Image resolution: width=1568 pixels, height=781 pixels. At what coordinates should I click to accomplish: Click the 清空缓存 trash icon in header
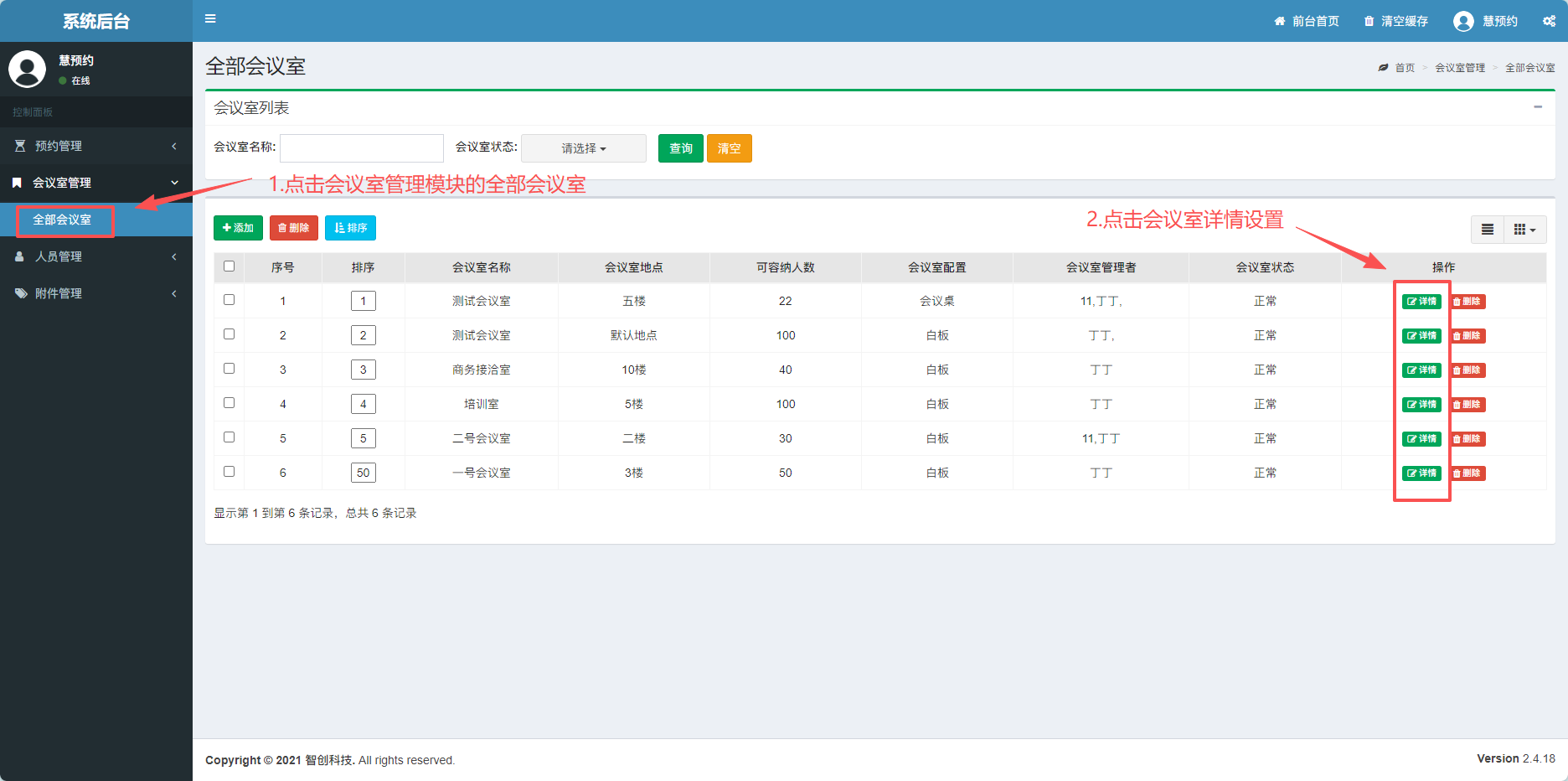pyautogui.click(x=1369, y=22)
